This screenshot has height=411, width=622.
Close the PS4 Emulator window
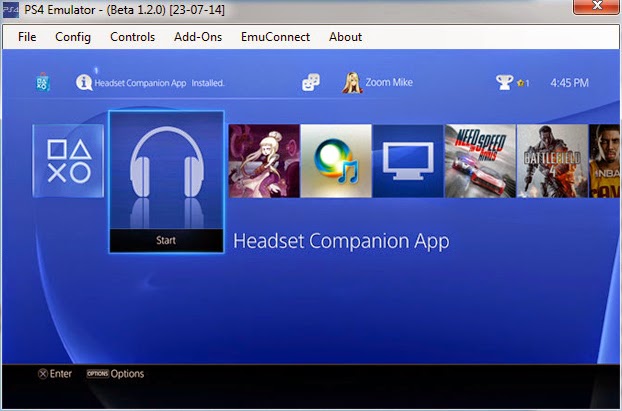pyautogui.click(x=597, y=6)
